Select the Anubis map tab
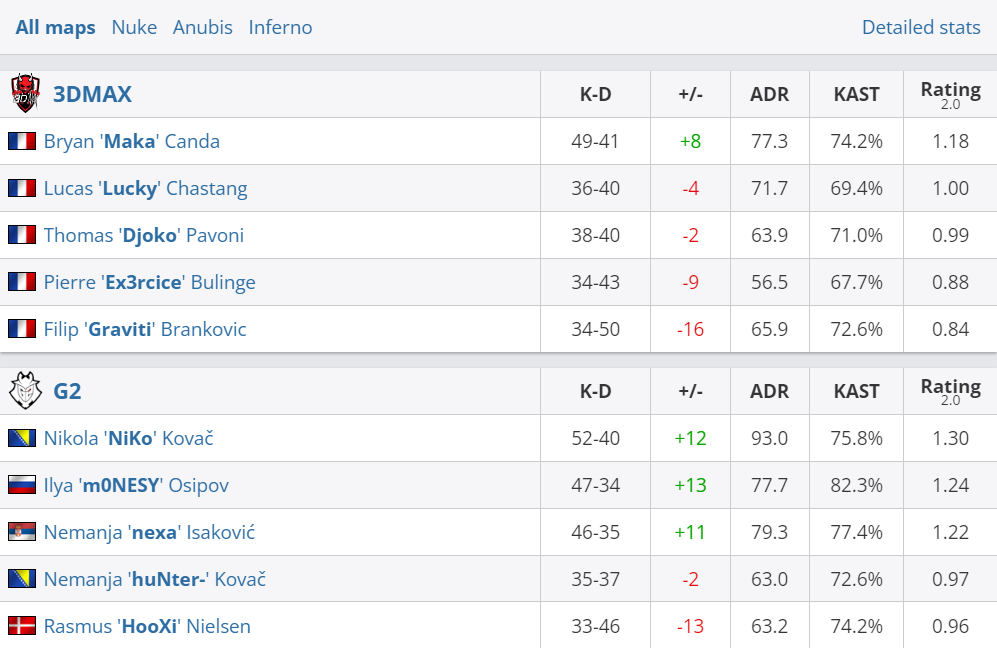This screenshot has width=997, height=648. (x=202, y=27)
